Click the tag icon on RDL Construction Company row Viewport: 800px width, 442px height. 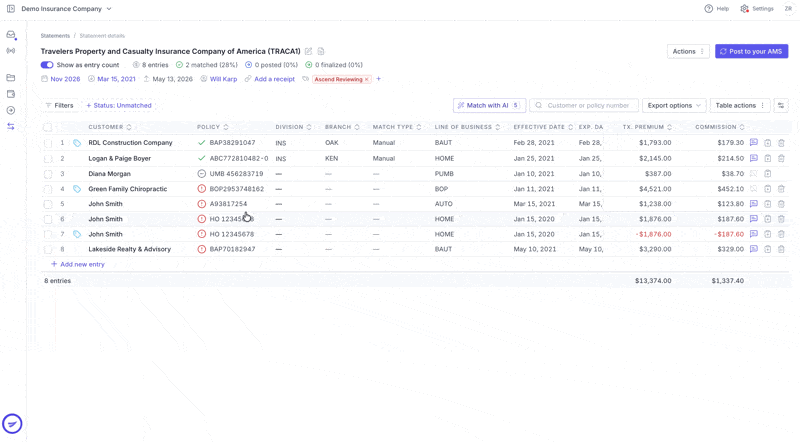[77, 143]
